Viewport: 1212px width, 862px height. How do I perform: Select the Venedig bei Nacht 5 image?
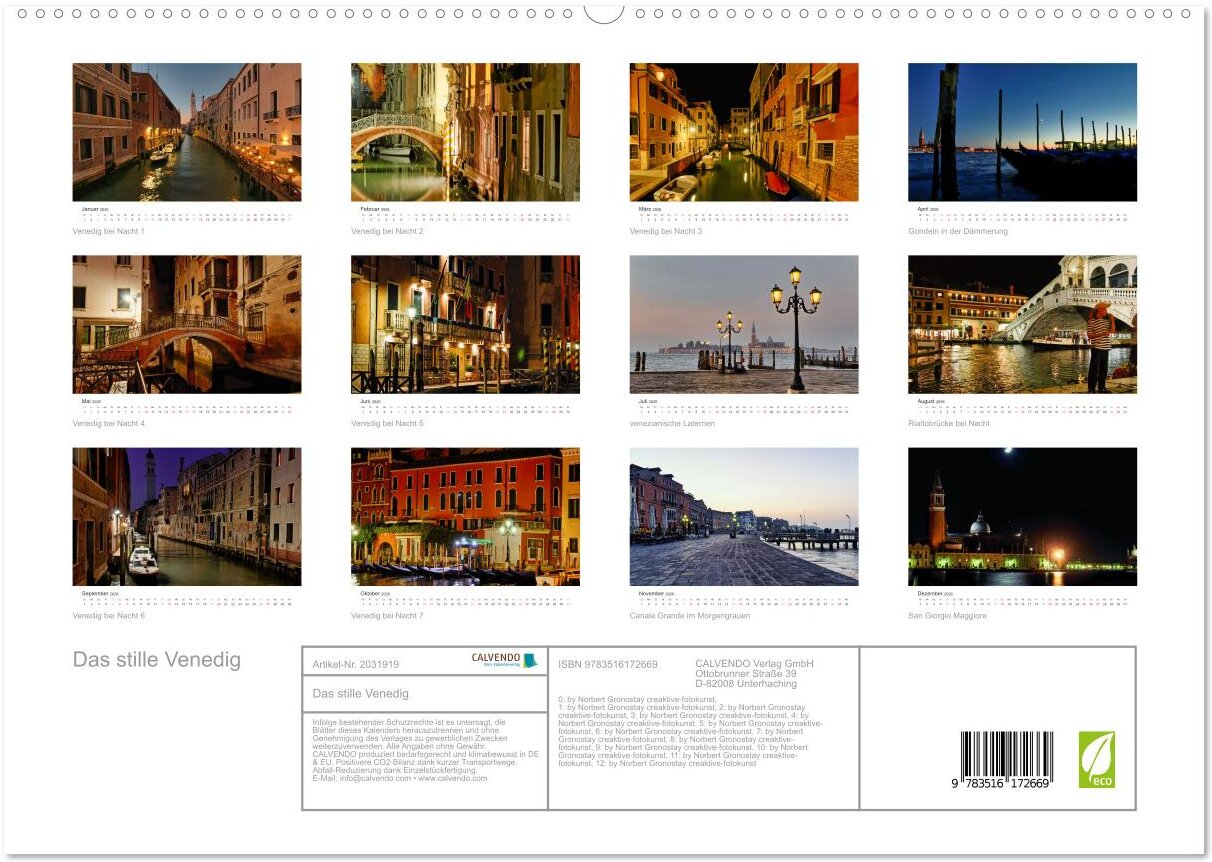[465, 324]
